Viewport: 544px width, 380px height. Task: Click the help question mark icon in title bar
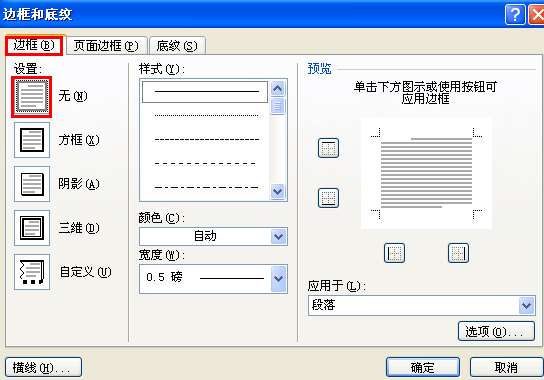click(515, 15)
